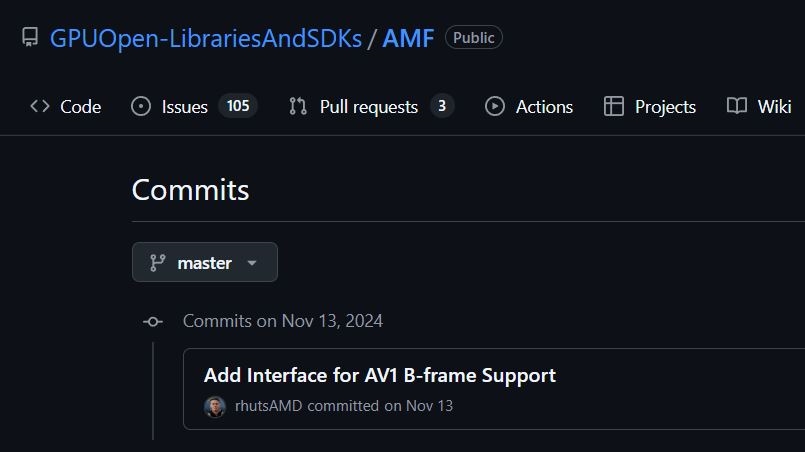Screen dimensions: 805x452
Task: Open the master branch dropdown
Action: click(204, 263)
